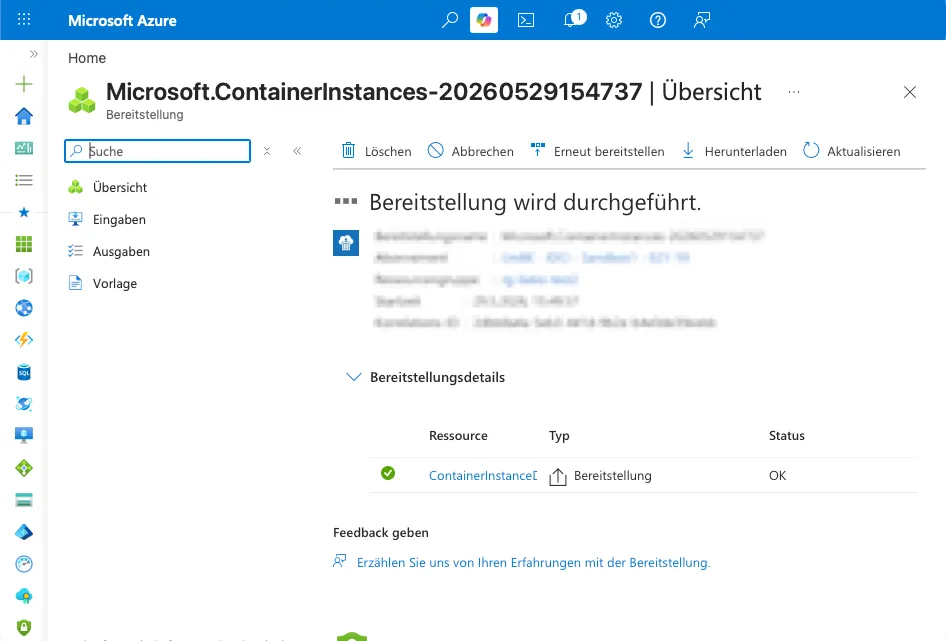Expand the left sidebar with double chevron
Screen dimensions: 946x641
tap(34, 54)
